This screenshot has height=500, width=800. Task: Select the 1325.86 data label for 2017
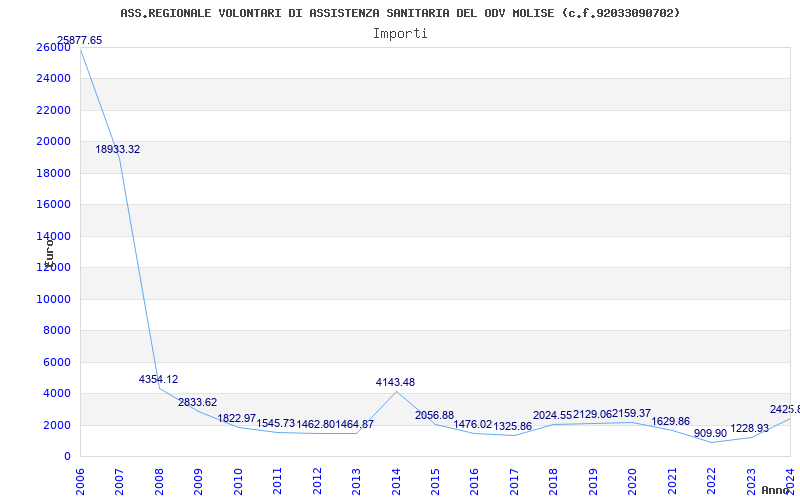(513, 426)
